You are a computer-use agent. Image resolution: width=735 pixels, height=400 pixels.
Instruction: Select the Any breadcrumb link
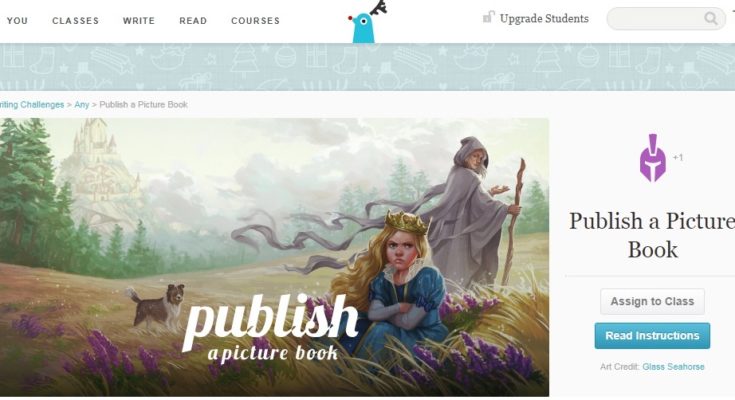point(82,105)
